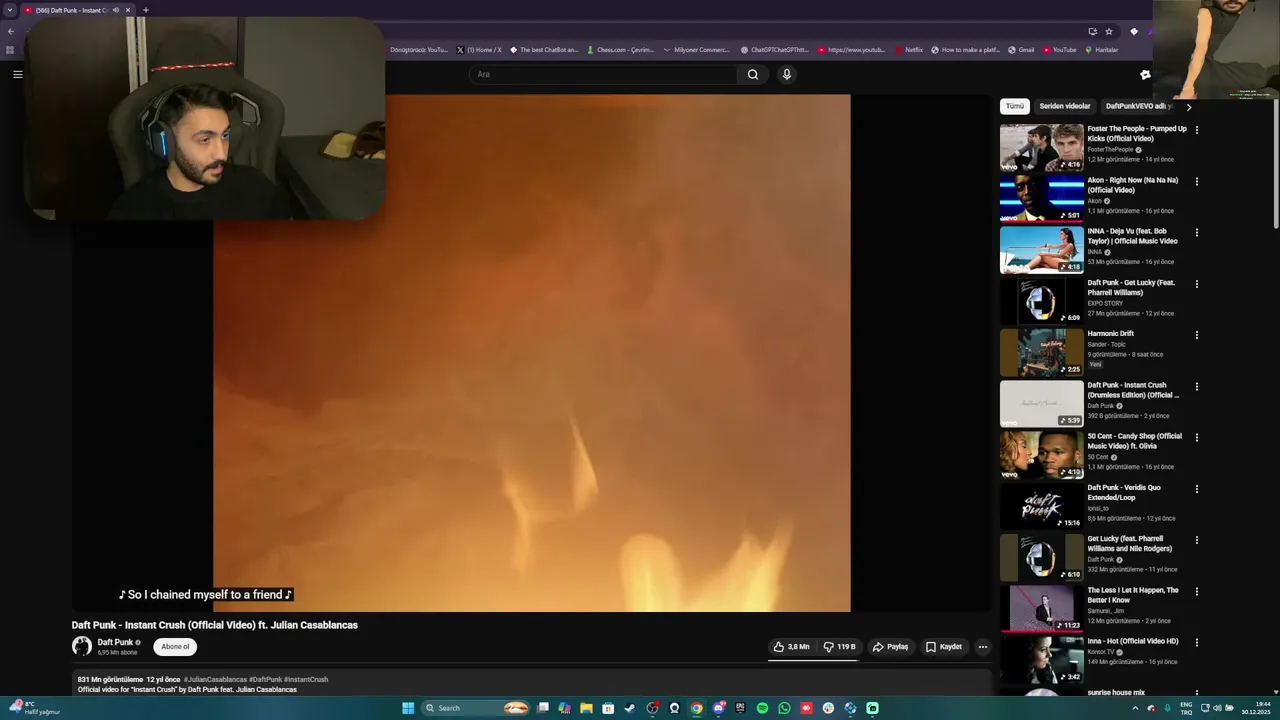Go back with the browser back arrow

pyautogui.click(x=11, y=31)
